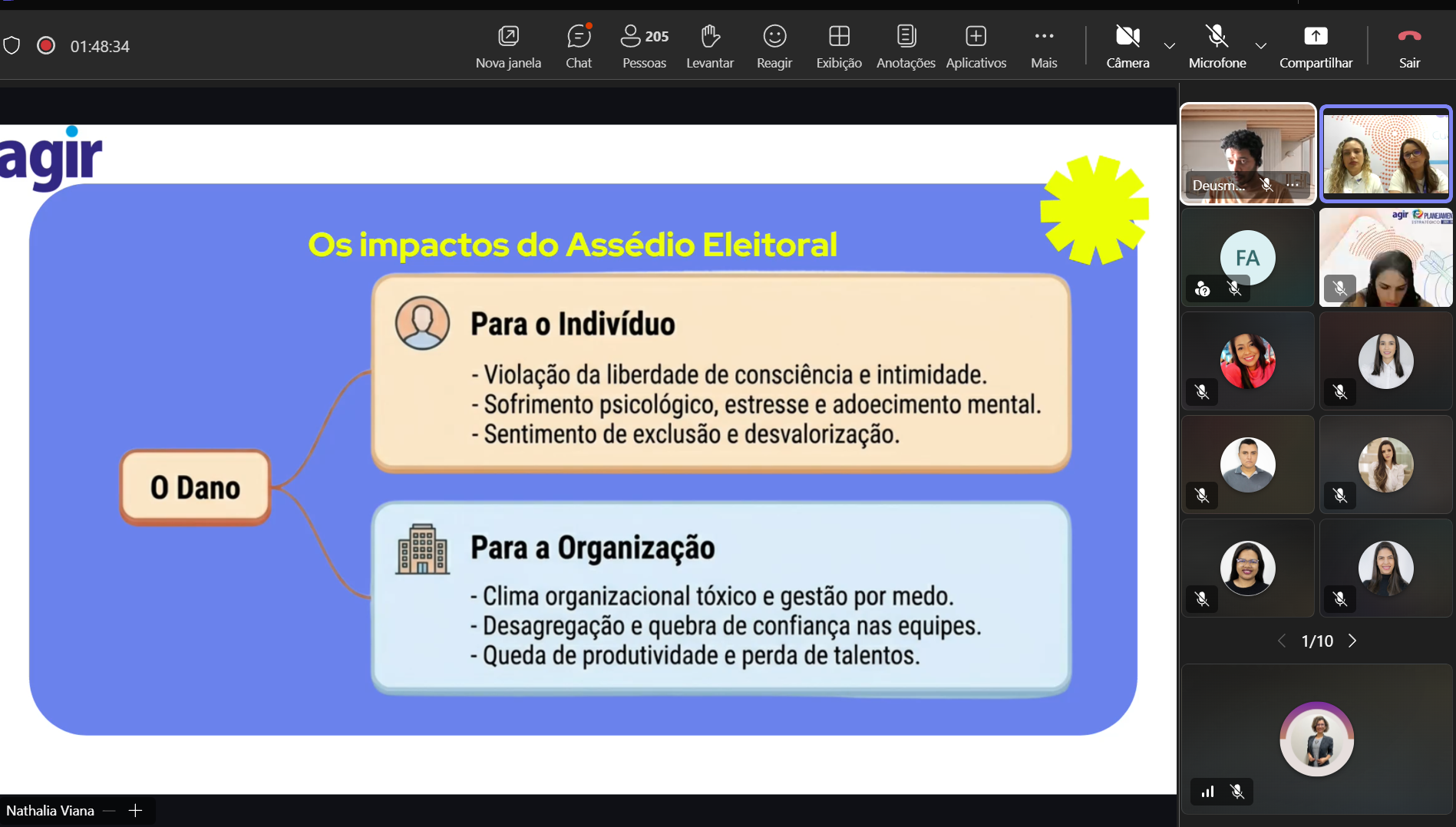Go to next participant page
This screenshot has width=1456, height=827.
click(1352, 641)
